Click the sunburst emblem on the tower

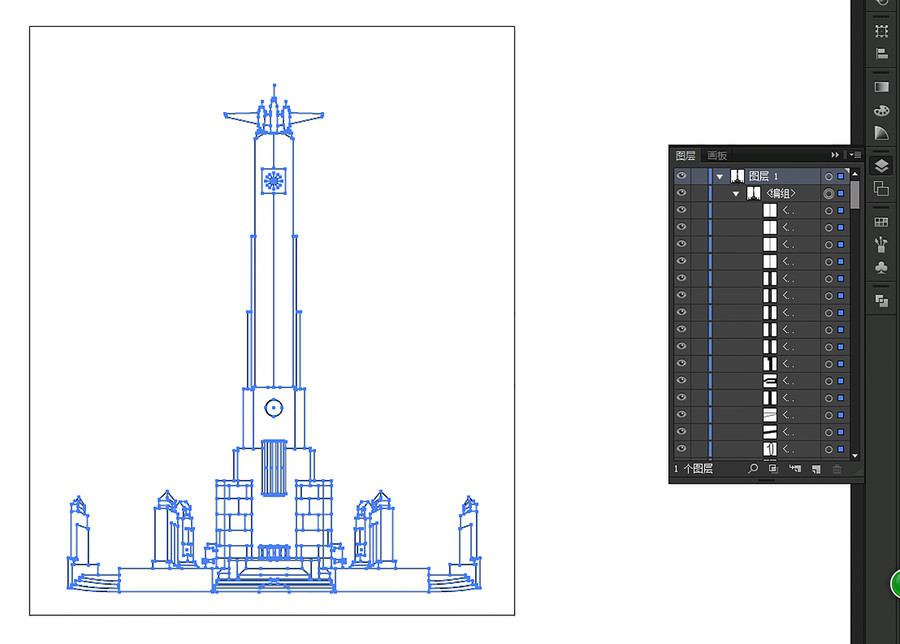pos(274,181)
